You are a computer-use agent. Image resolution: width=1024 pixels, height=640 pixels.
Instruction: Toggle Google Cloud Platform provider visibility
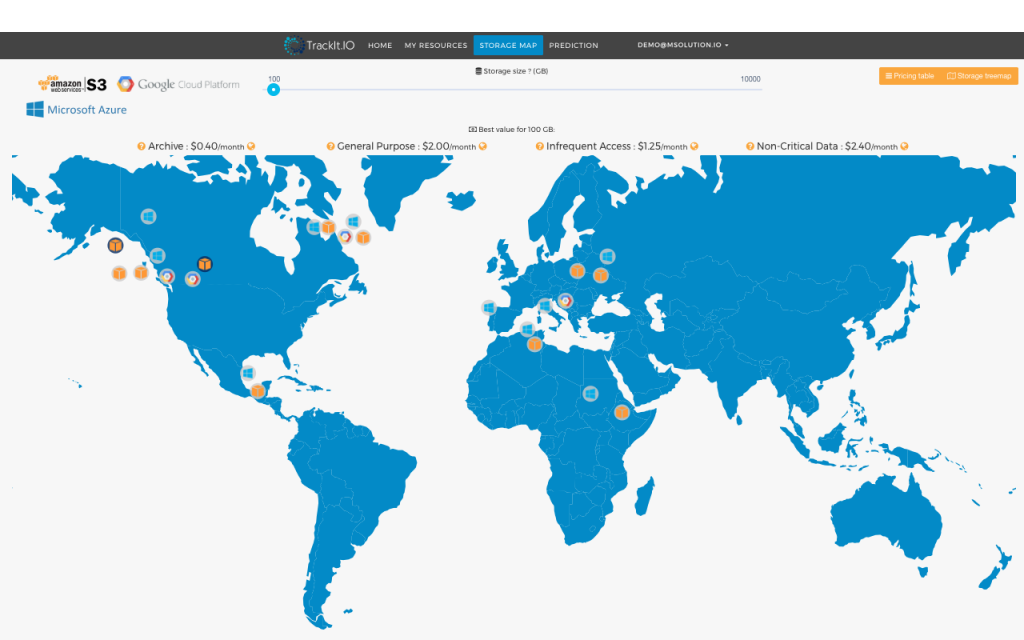point(180,84)
